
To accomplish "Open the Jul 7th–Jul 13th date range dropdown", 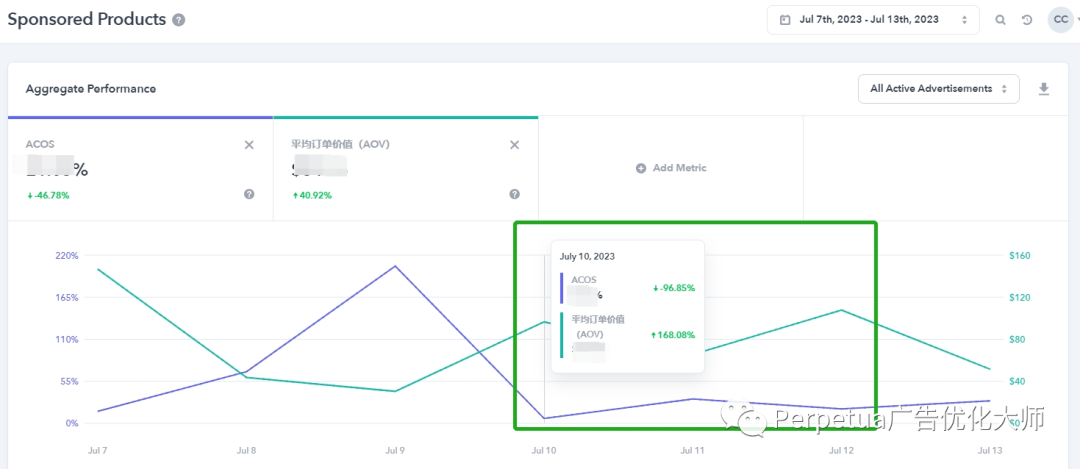I will point(873,20).
